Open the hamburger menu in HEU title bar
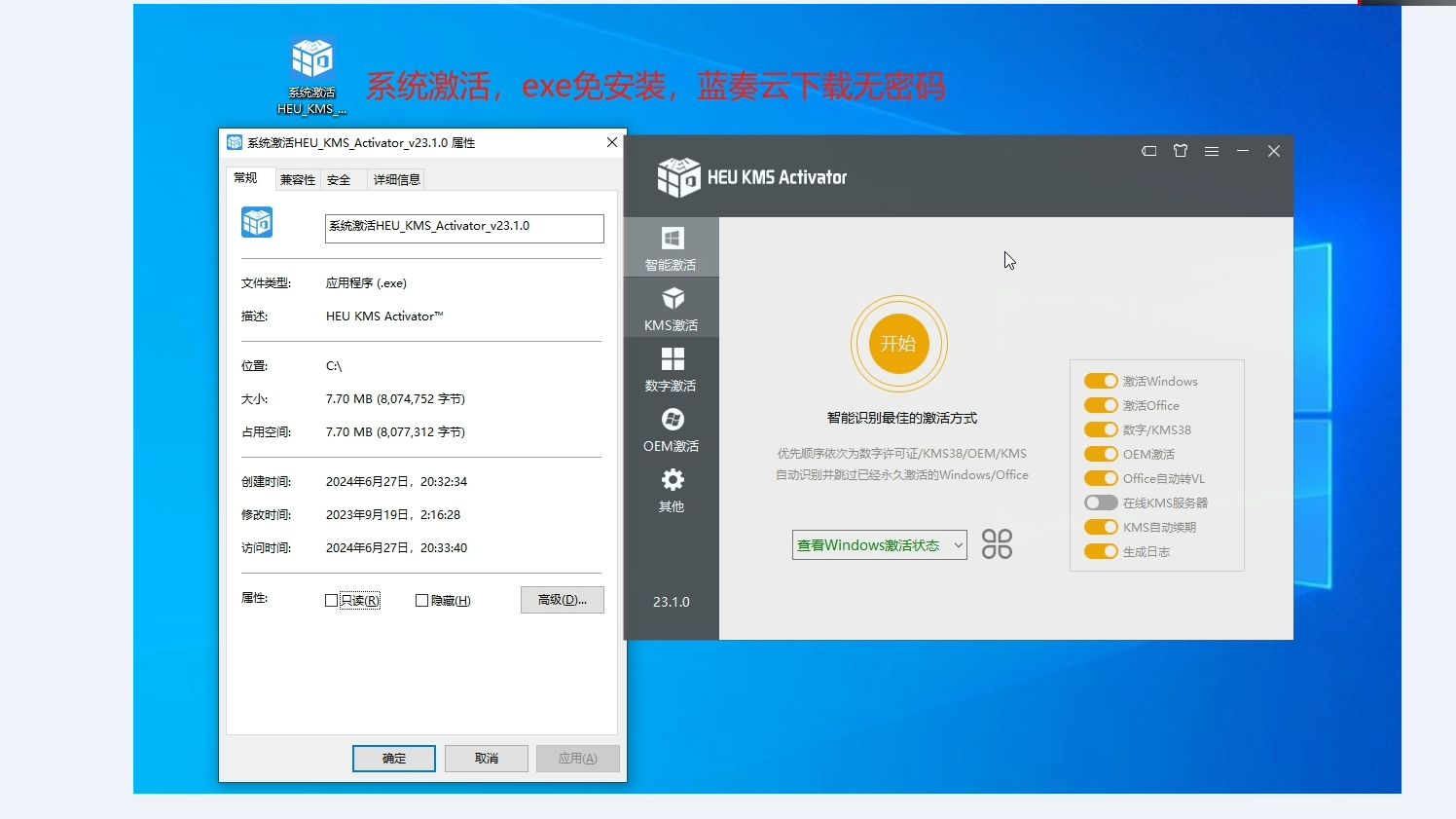 (1212, 151)
